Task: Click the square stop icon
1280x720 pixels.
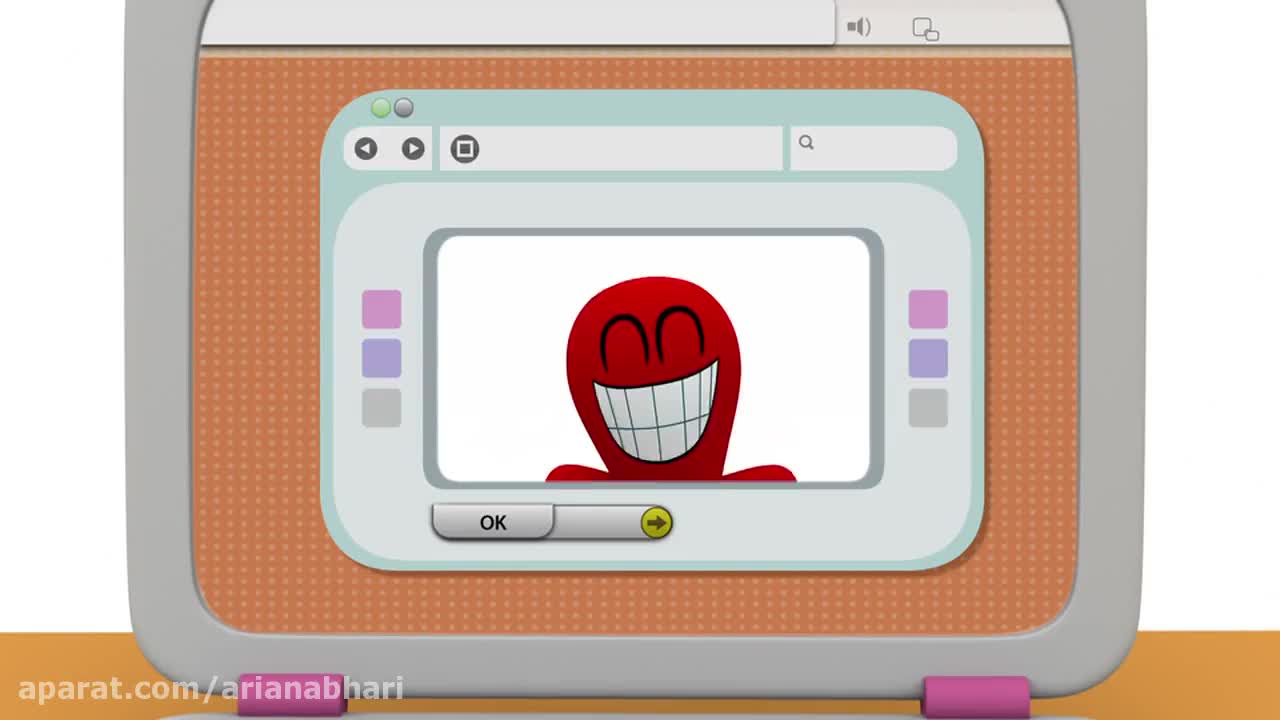Action: coord(464,149)
